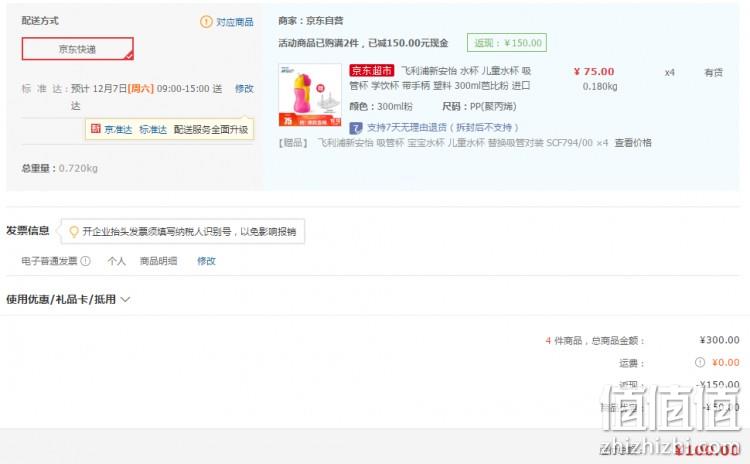Click the 尺码：PP(聚丙烯) attribute text
This screenshot has height=464, width=750.
479,106
